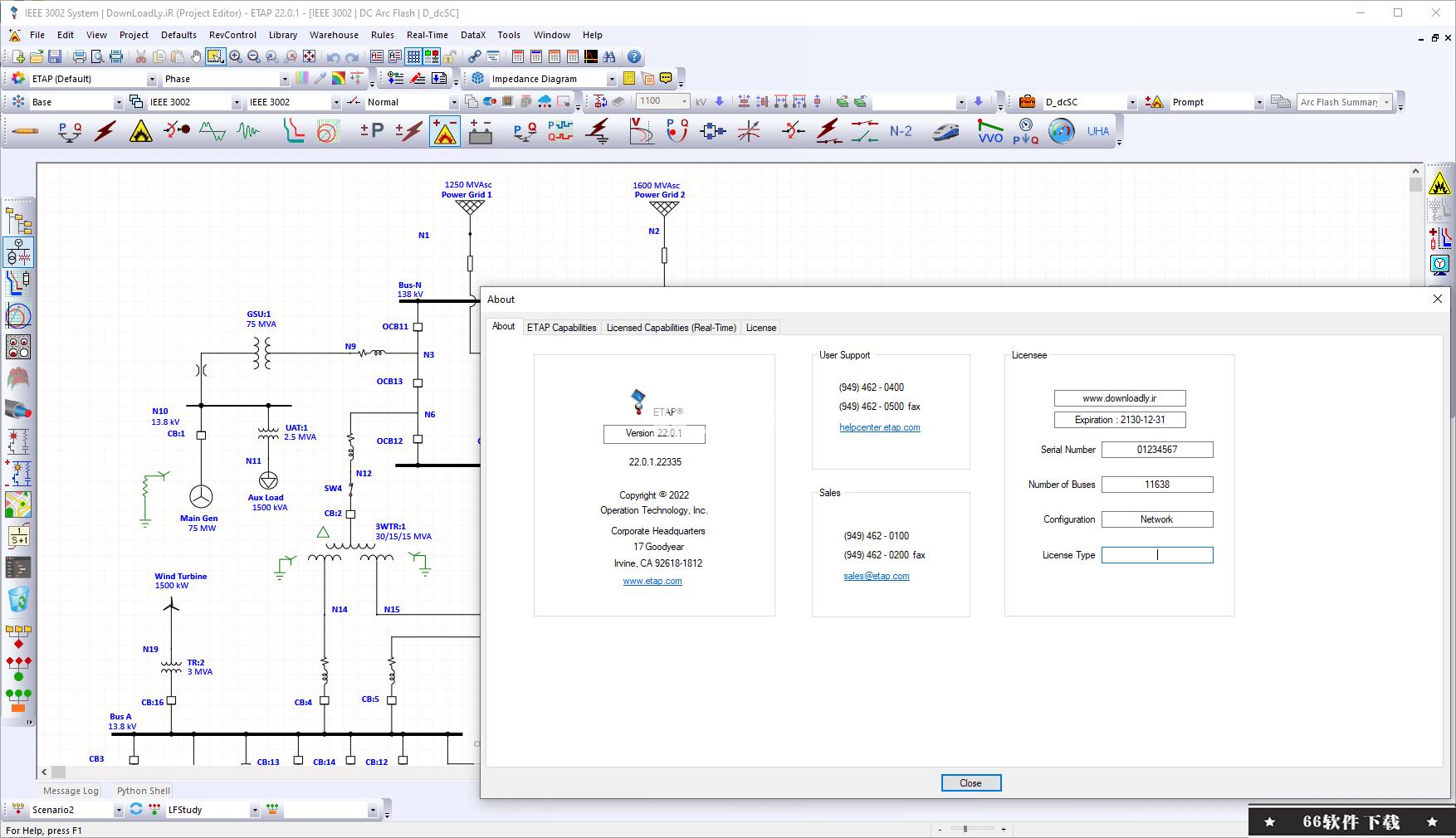Select N-2 contingency analysis mode
Image resolution: width=1456 pixels, height=838 pixels.
[x=901, y=131]
